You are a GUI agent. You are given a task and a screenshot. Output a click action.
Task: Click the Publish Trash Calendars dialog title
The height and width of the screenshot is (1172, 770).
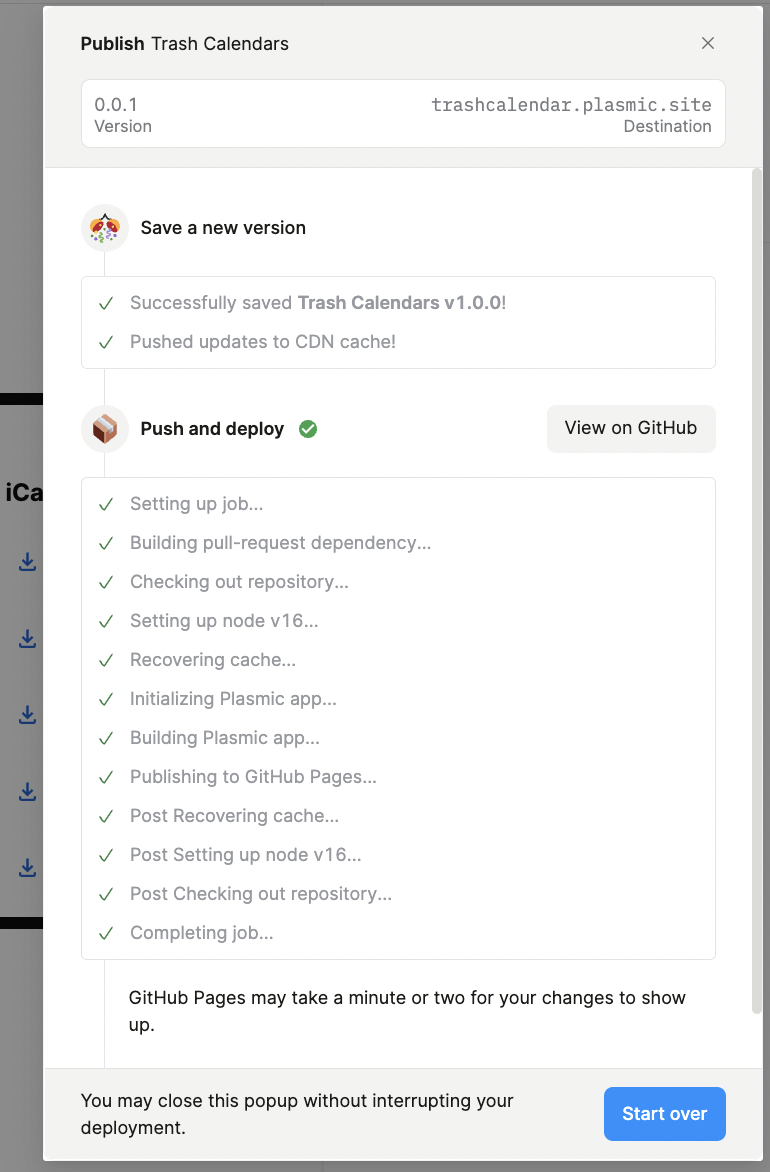185,44
